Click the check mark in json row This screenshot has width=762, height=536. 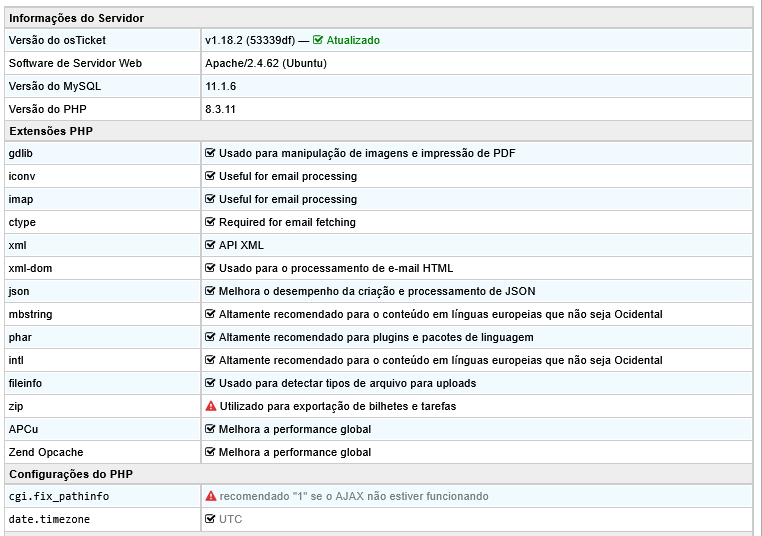[x=211, y=291]
